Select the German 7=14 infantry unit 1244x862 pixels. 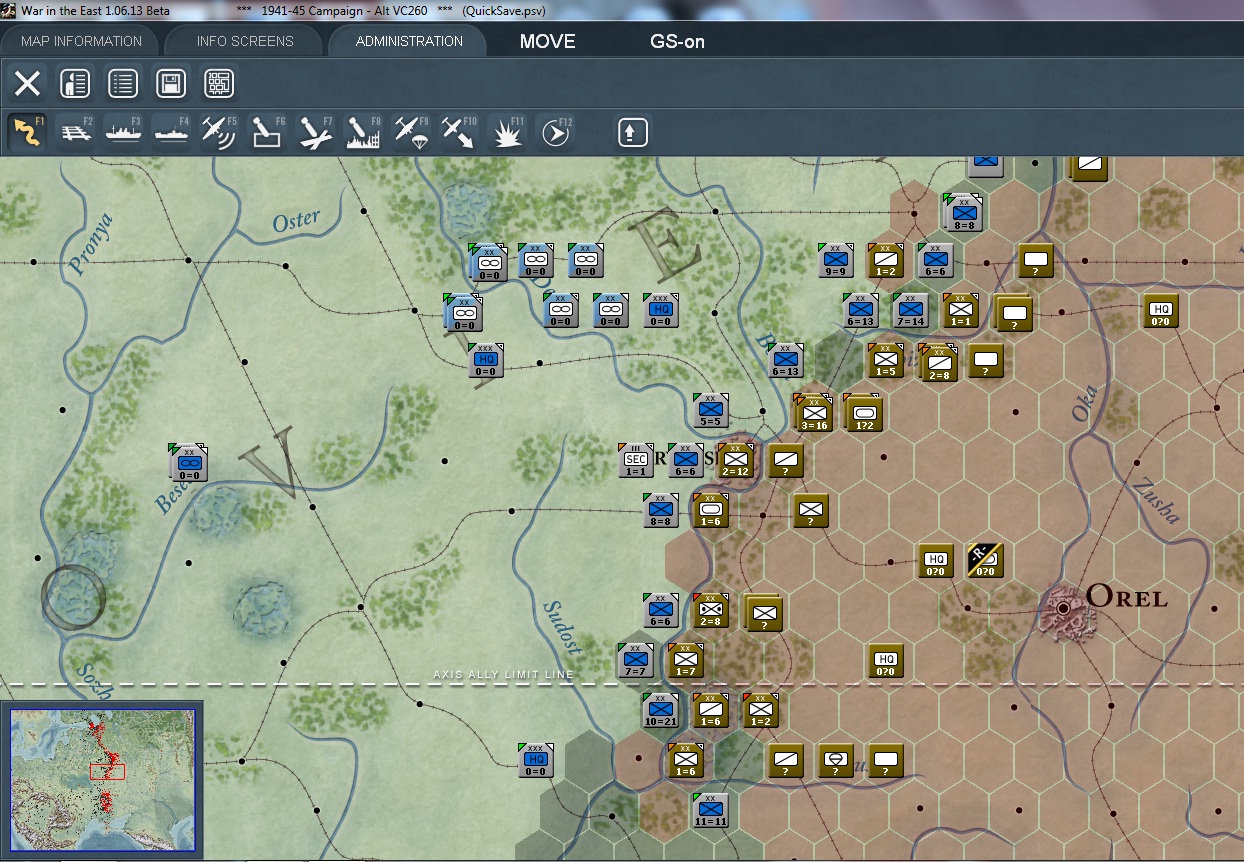coord(911,310)
